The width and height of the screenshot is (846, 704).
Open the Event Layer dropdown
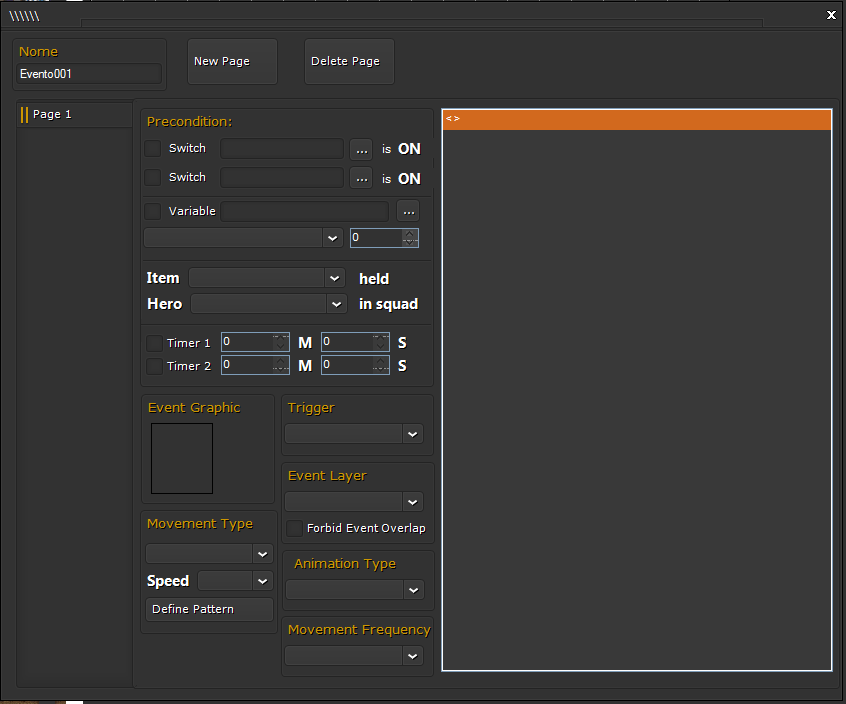point(354,502)
